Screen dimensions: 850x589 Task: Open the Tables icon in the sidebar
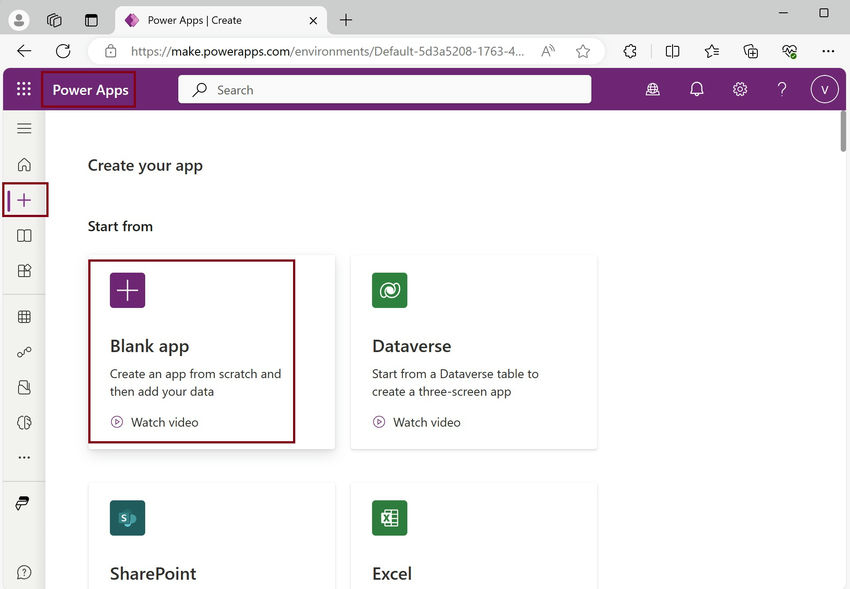tap(24, 316)
